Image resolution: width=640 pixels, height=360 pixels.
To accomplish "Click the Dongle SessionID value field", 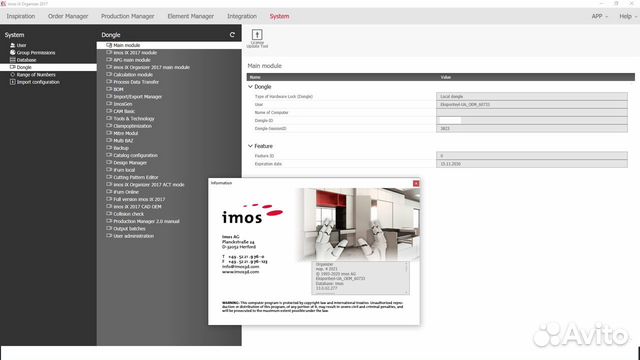I will point(532,129).
